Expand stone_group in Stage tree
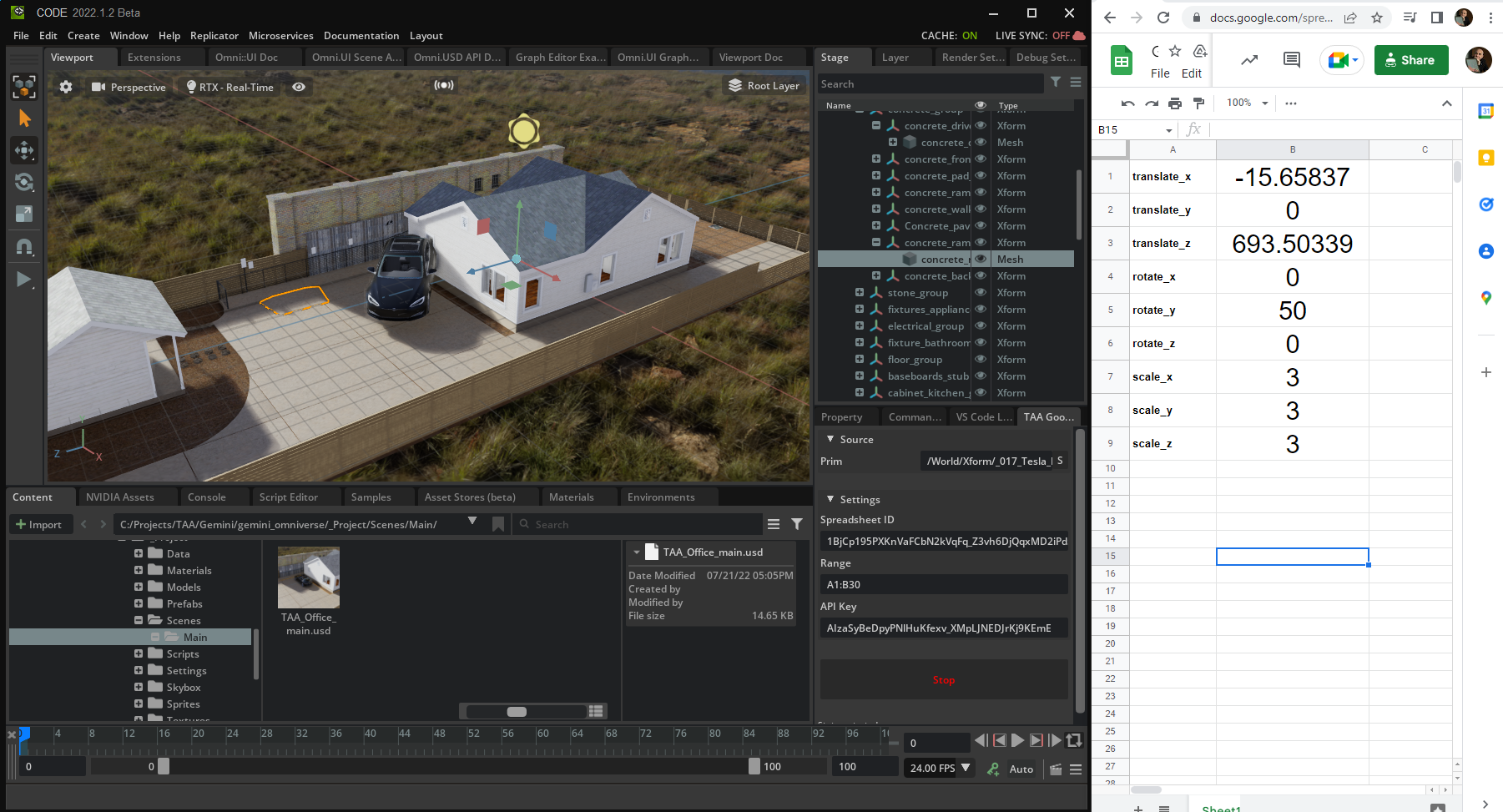This screenshot has width=1503, height=812. (x=860, y=292)
